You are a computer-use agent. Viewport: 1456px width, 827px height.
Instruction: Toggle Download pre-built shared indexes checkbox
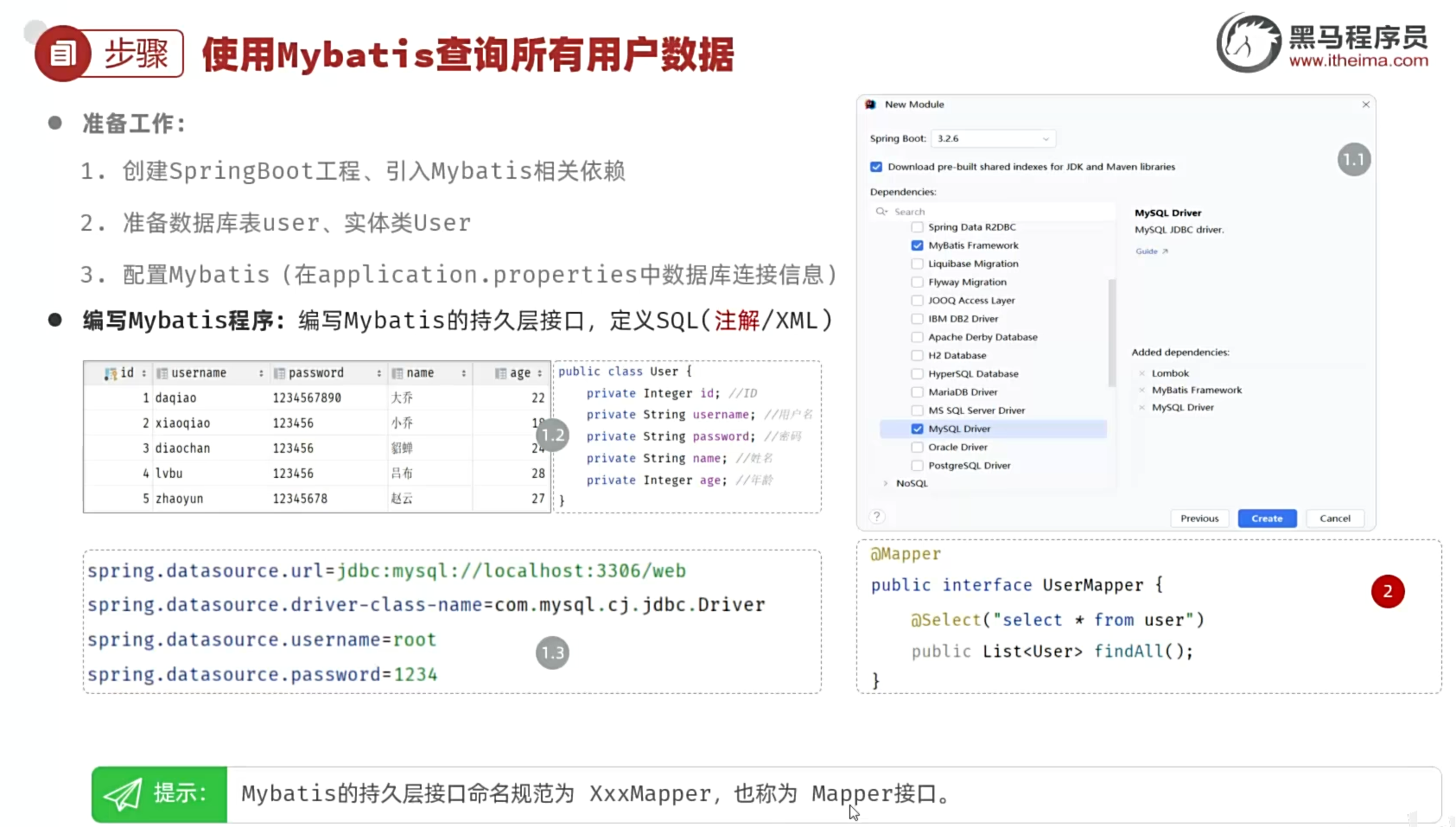(x=876, y=167)
